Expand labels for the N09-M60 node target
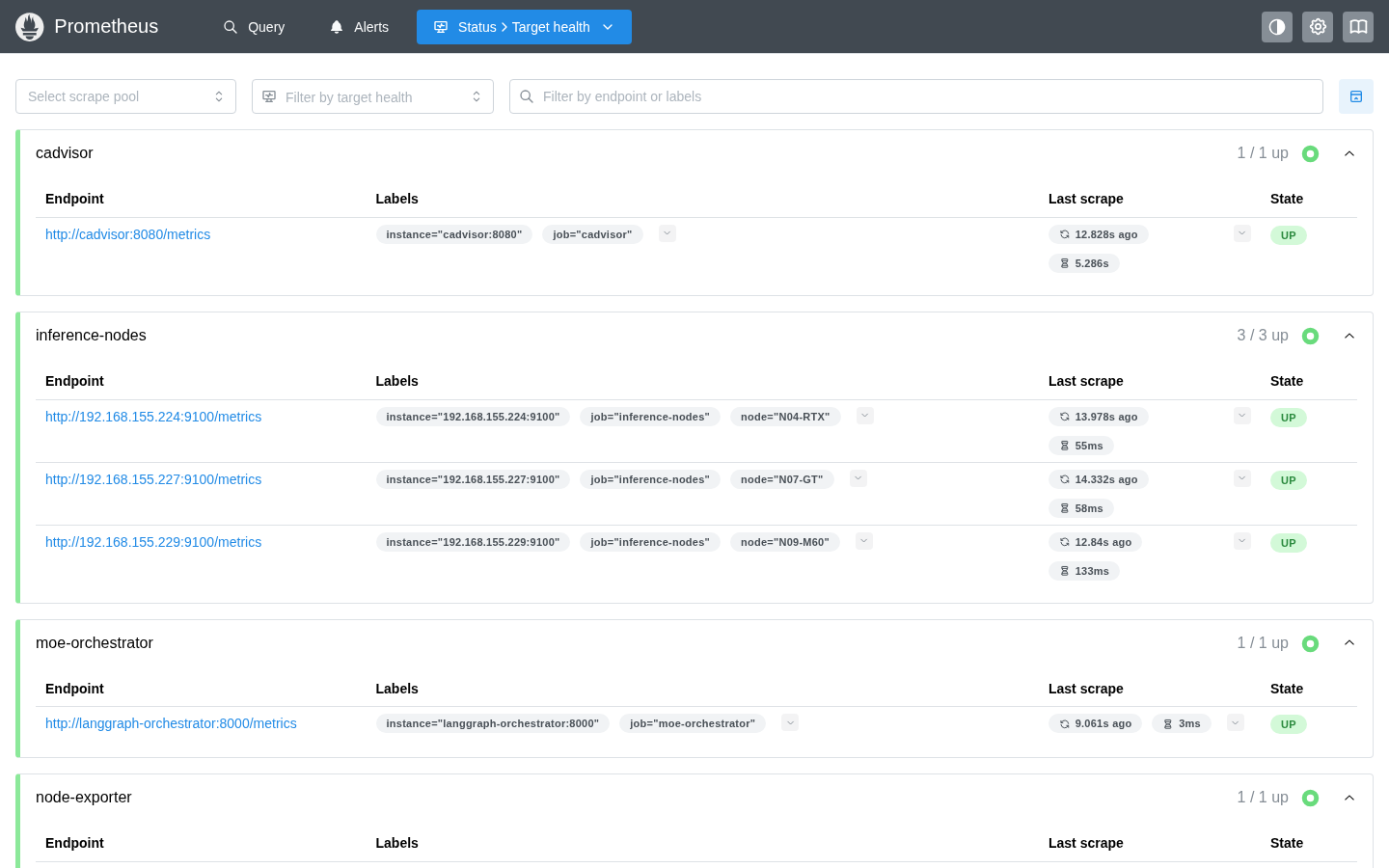 [864, 541]
